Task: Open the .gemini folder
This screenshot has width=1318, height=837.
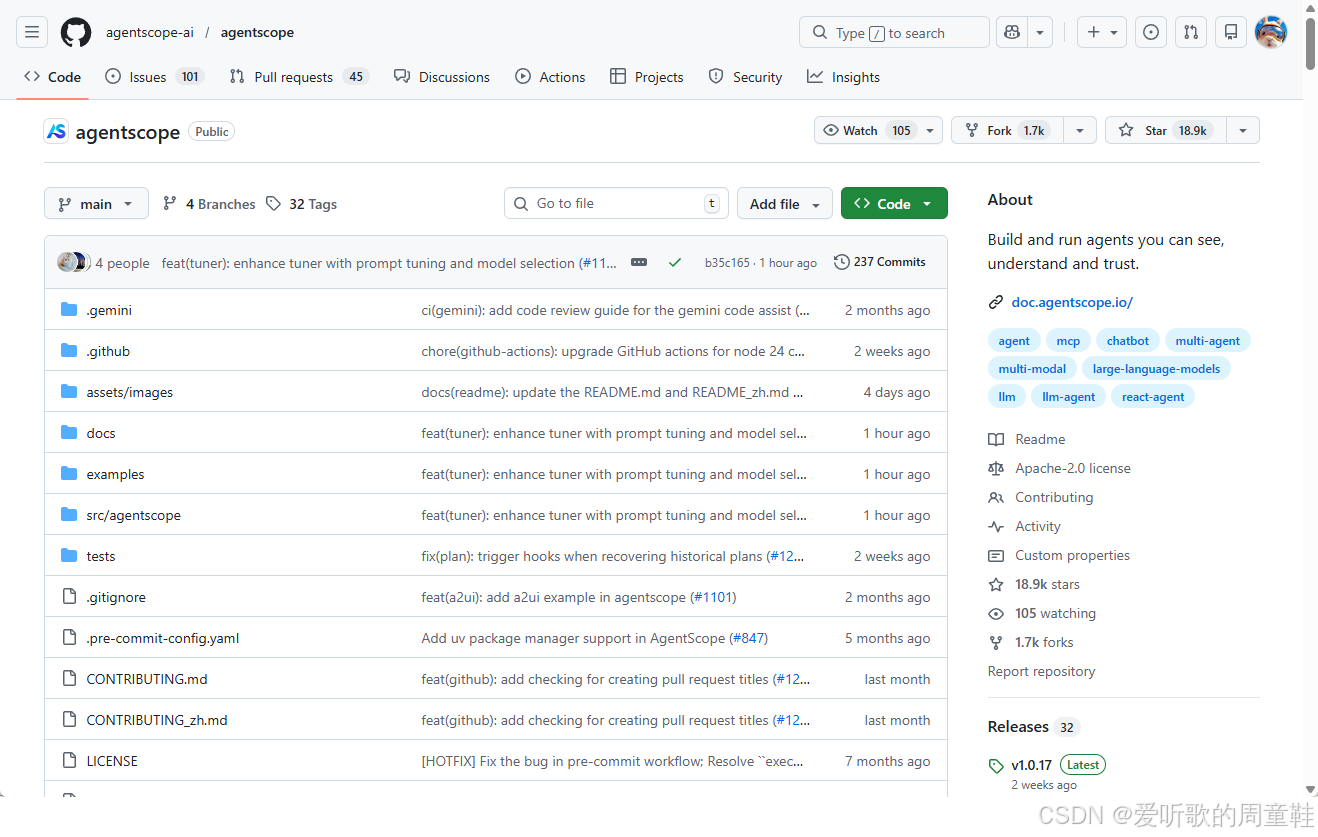Action: (x=109, y=310)
